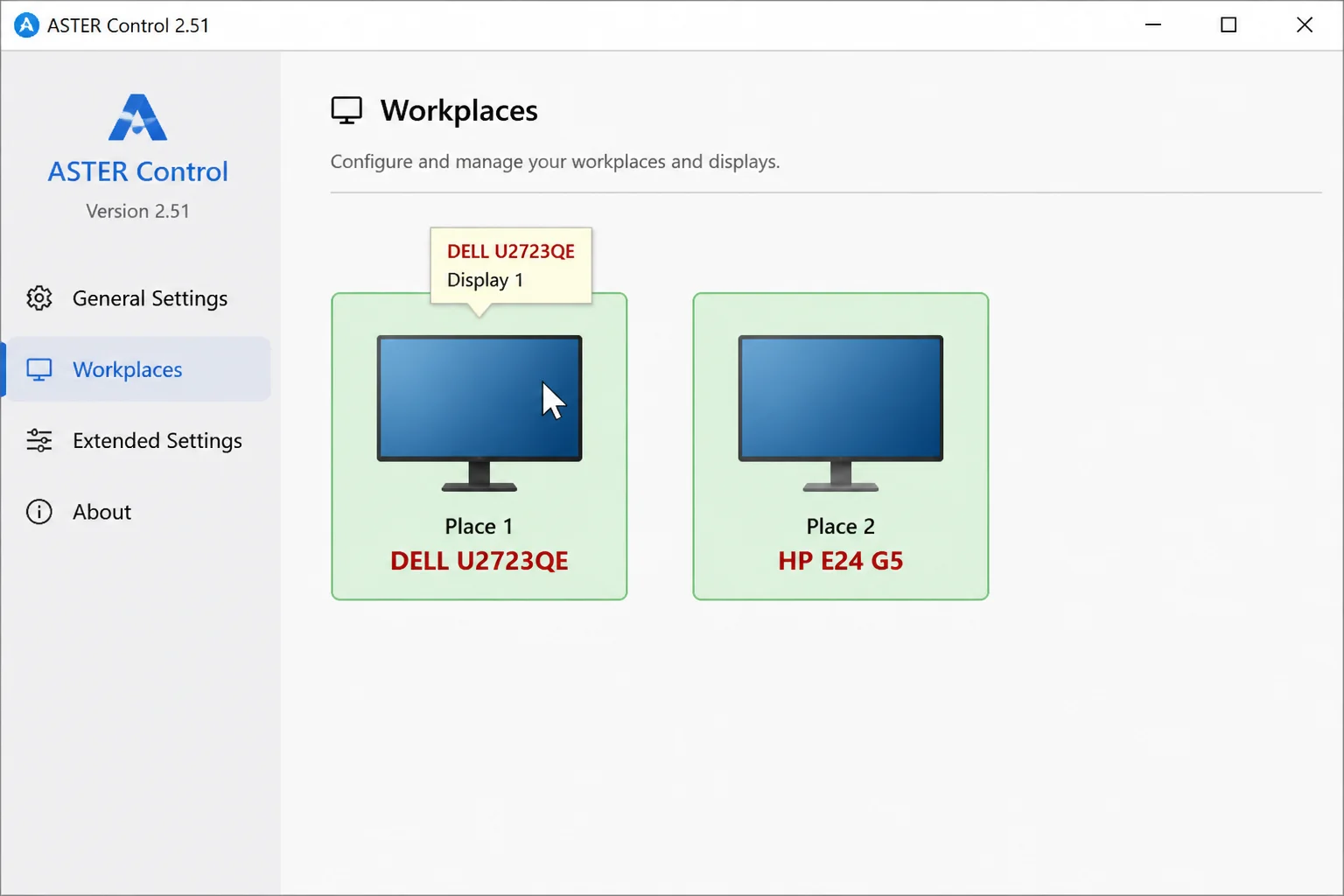Close the ASTER Control window
The height and width of the screenshot is (896, 1344).
coord(1305,25)
